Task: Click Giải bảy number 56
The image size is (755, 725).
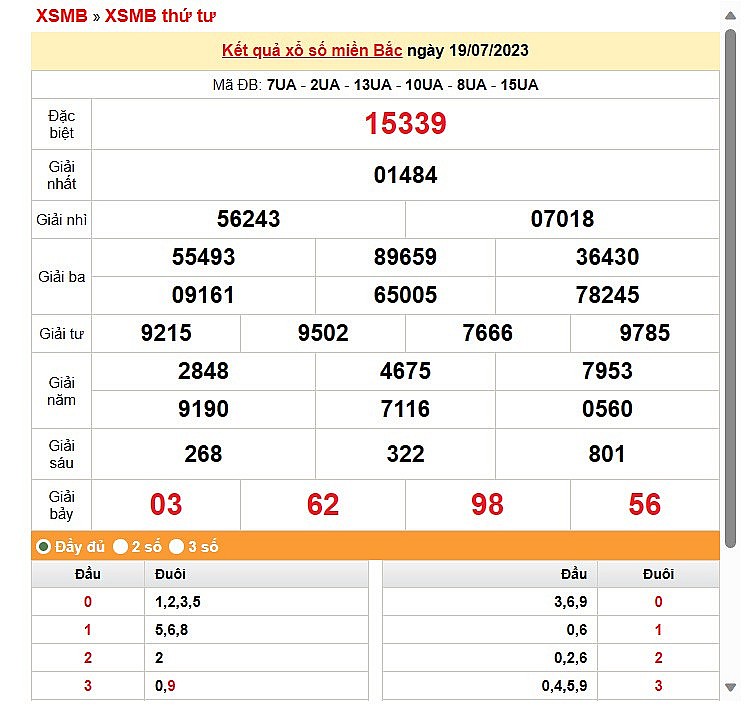Action: click(x=644, y=504)
